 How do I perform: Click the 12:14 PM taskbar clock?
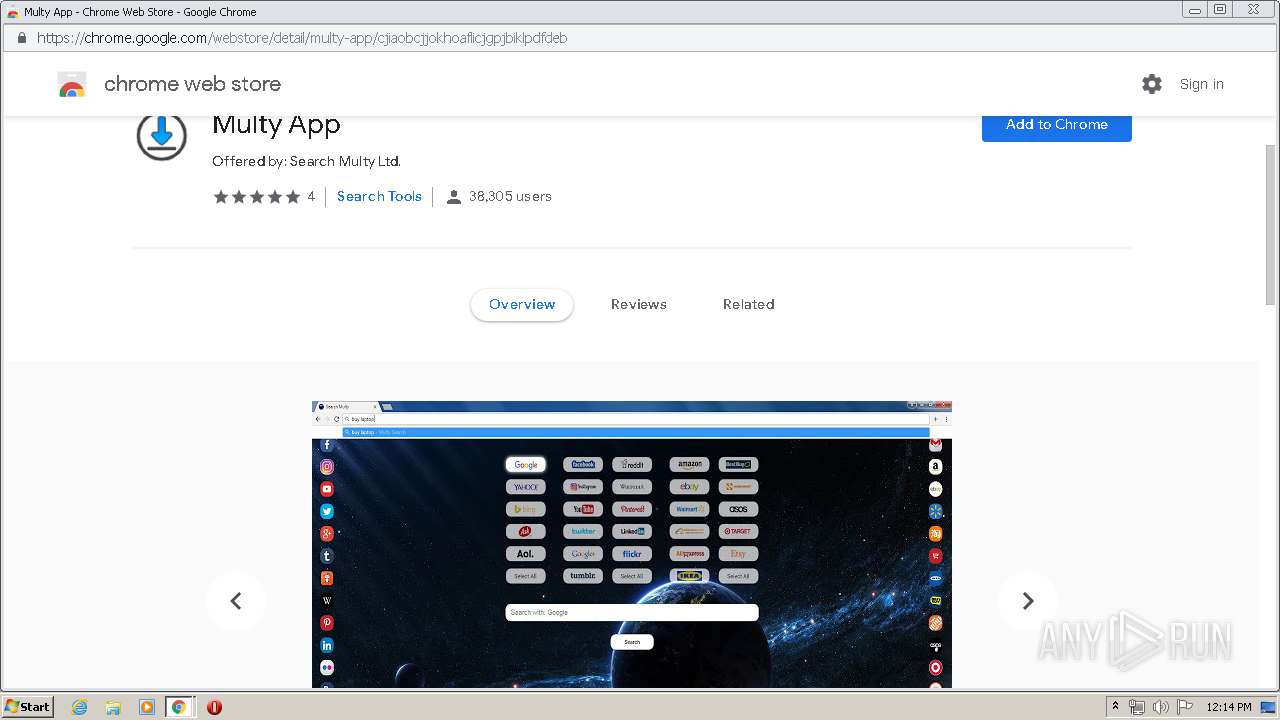pyautogui.click(x=1229, y=707)
